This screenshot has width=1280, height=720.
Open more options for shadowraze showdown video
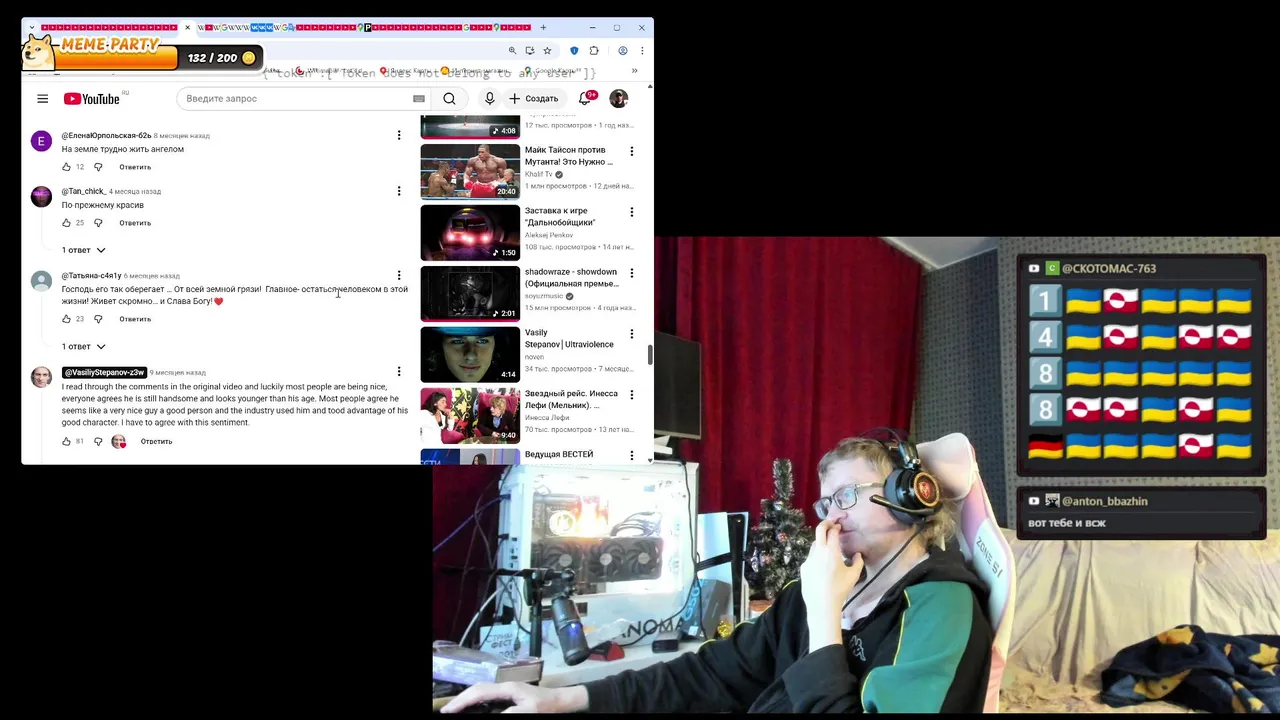pyautogui.click(x=631, y=273)
